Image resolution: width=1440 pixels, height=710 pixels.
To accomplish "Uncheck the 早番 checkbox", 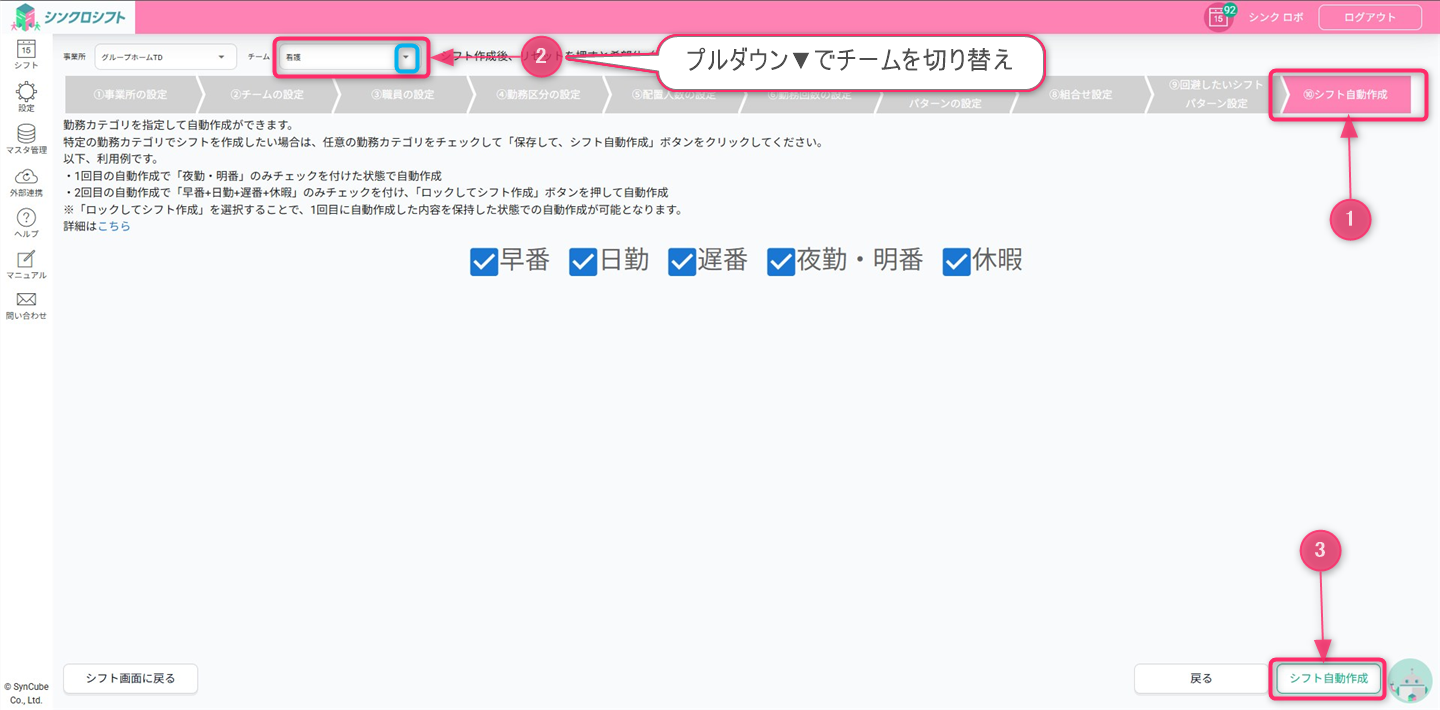I will [x=484, y=262].
